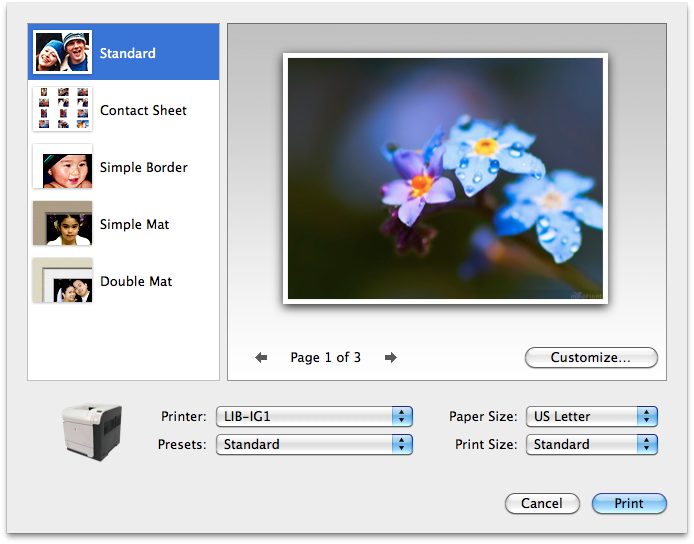Click the Customize... button
Viewport: 694px width, 544px height.
pyautogui.click(x=591, y=357)
